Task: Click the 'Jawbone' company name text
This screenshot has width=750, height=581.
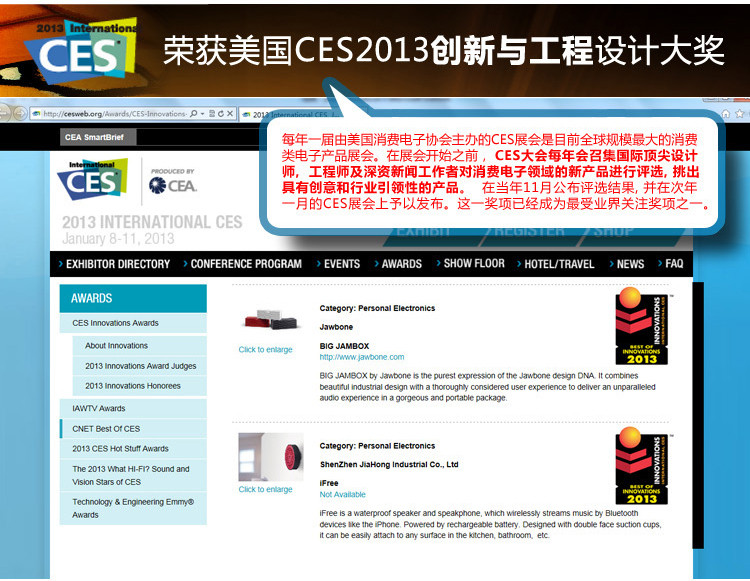Action: (x=336, y=327)
